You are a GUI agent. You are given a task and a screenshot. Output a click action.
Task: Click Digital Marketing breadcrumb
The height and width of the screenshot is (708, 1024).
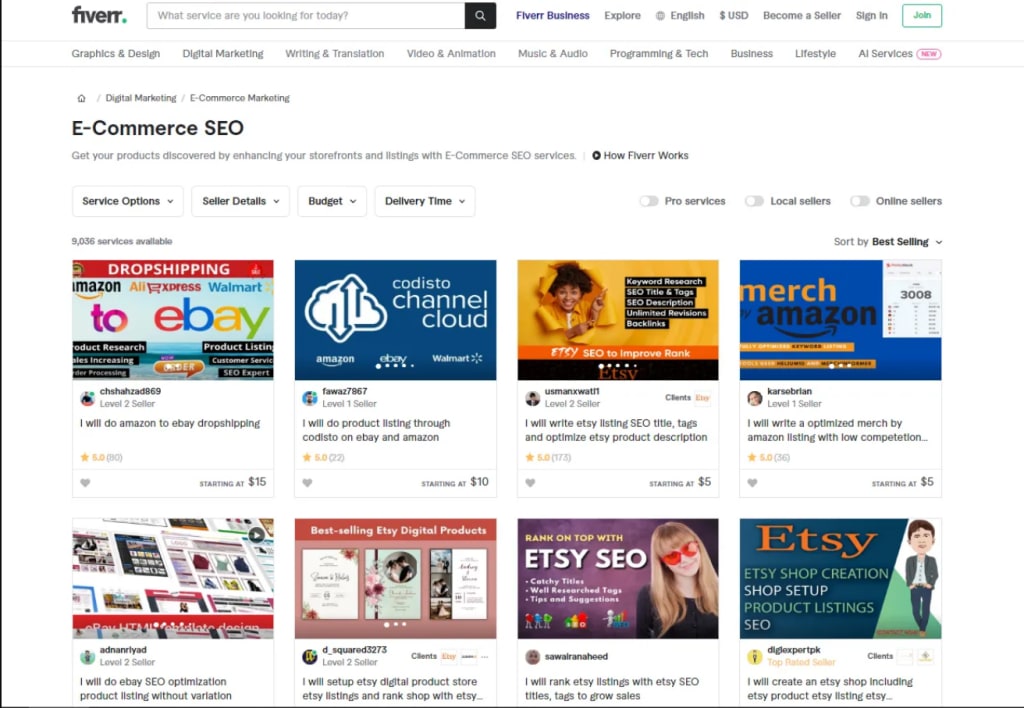[x=140, y=98]
